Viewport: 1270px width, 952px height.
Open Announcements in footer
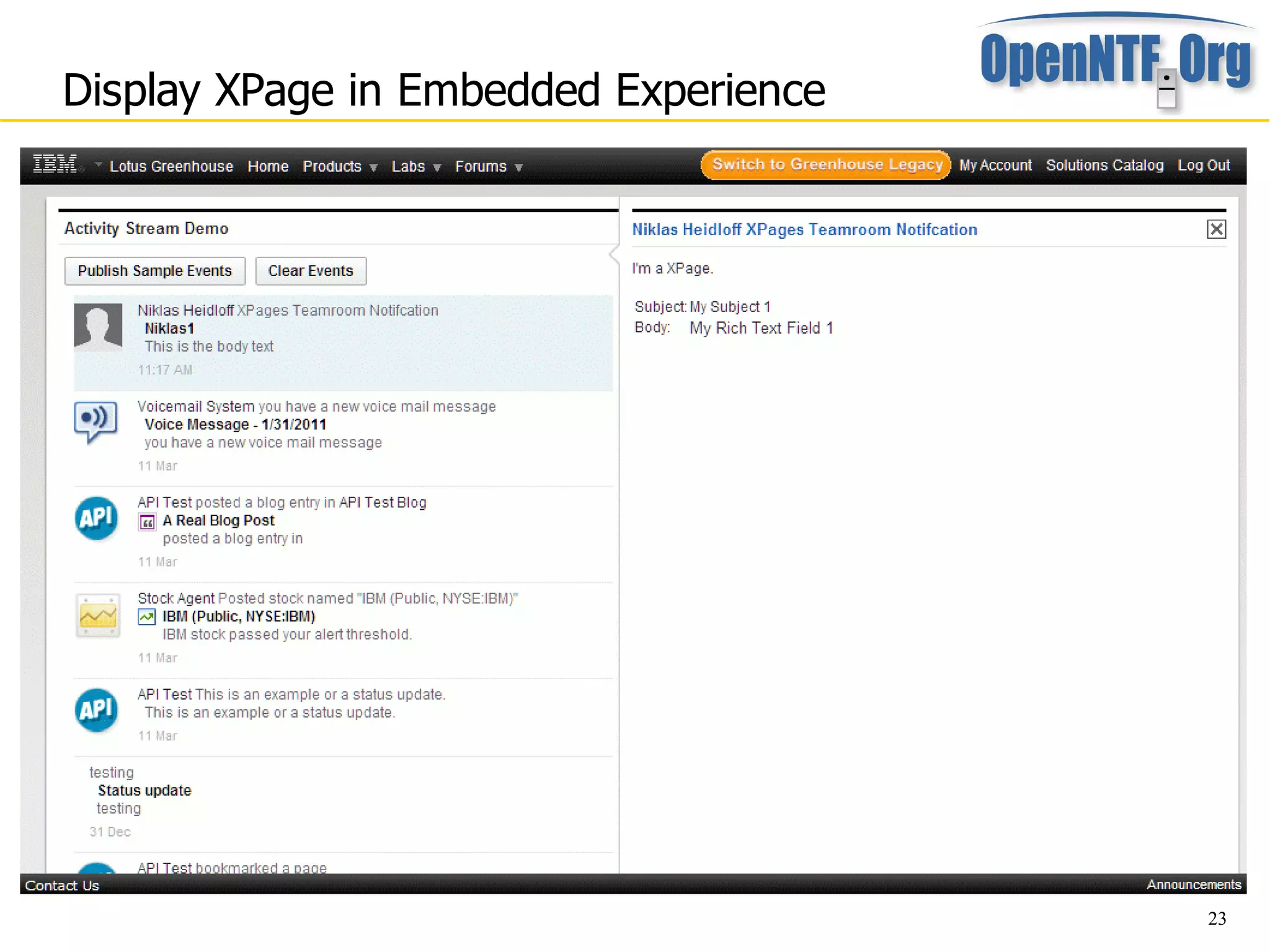click(x=1194, y=884)
